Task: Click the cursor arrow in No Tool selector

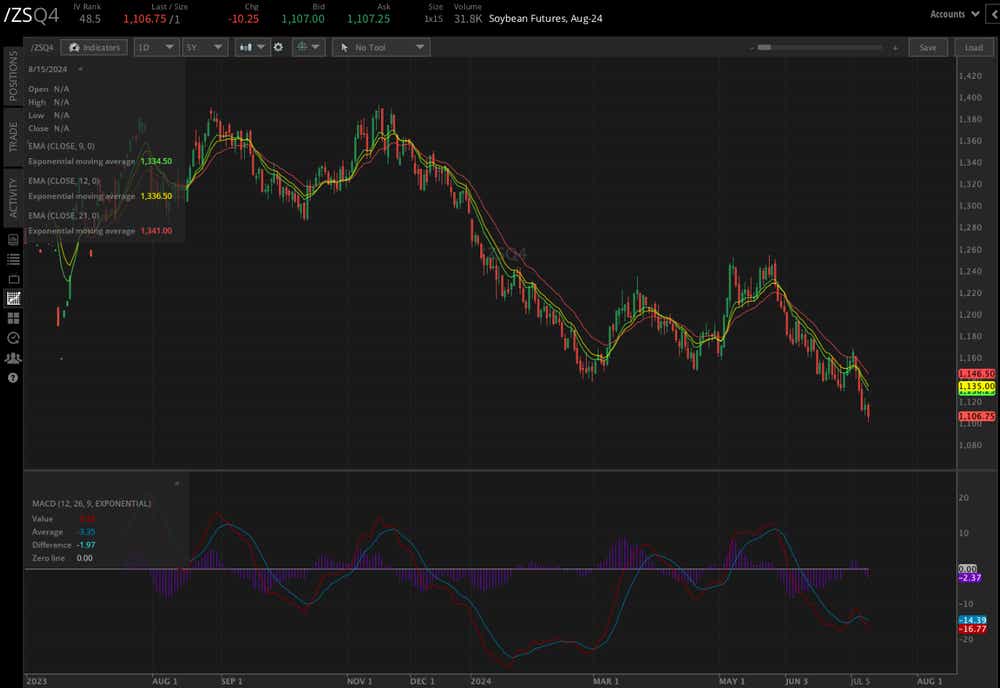Action: point(344,47)
